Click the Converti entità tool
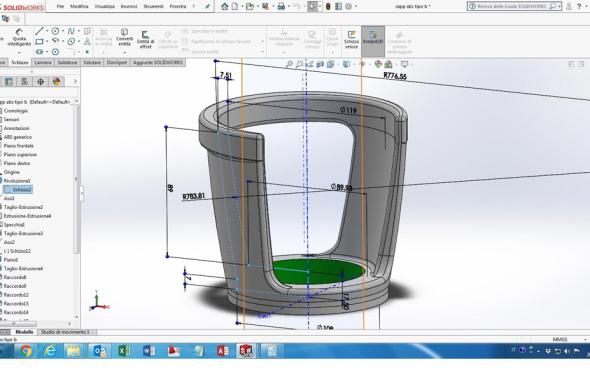The image size is (590, 390). point(125,37)
